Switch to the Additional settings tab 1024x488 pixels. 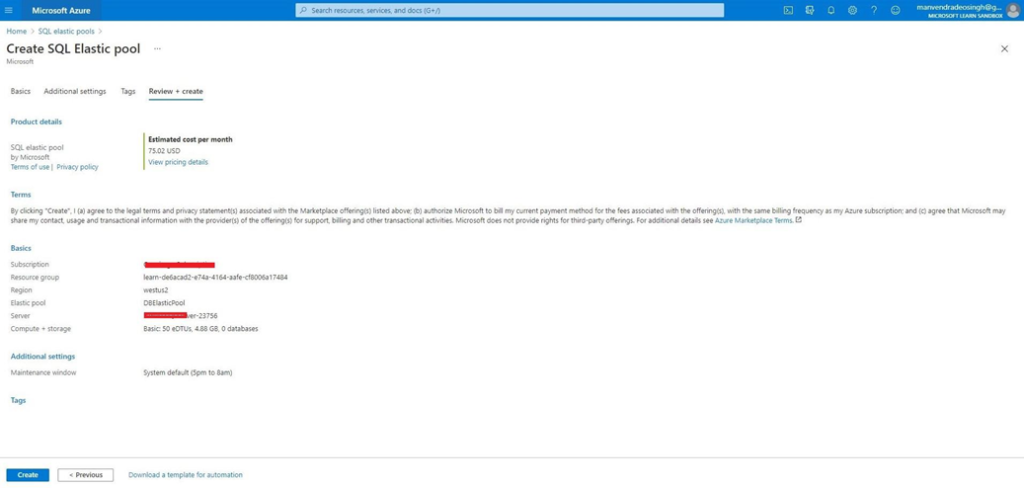tap(74, 91)
